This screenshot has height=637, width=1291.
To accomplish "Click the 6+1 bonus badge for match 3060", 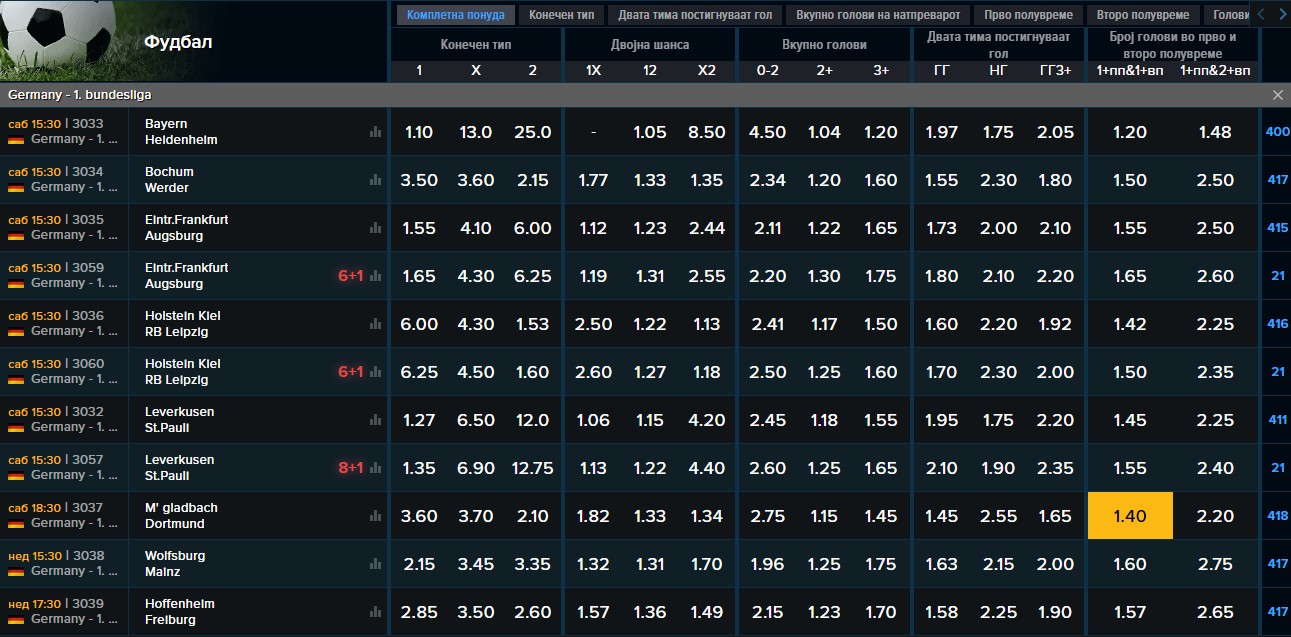I will (x=351, y=372).
